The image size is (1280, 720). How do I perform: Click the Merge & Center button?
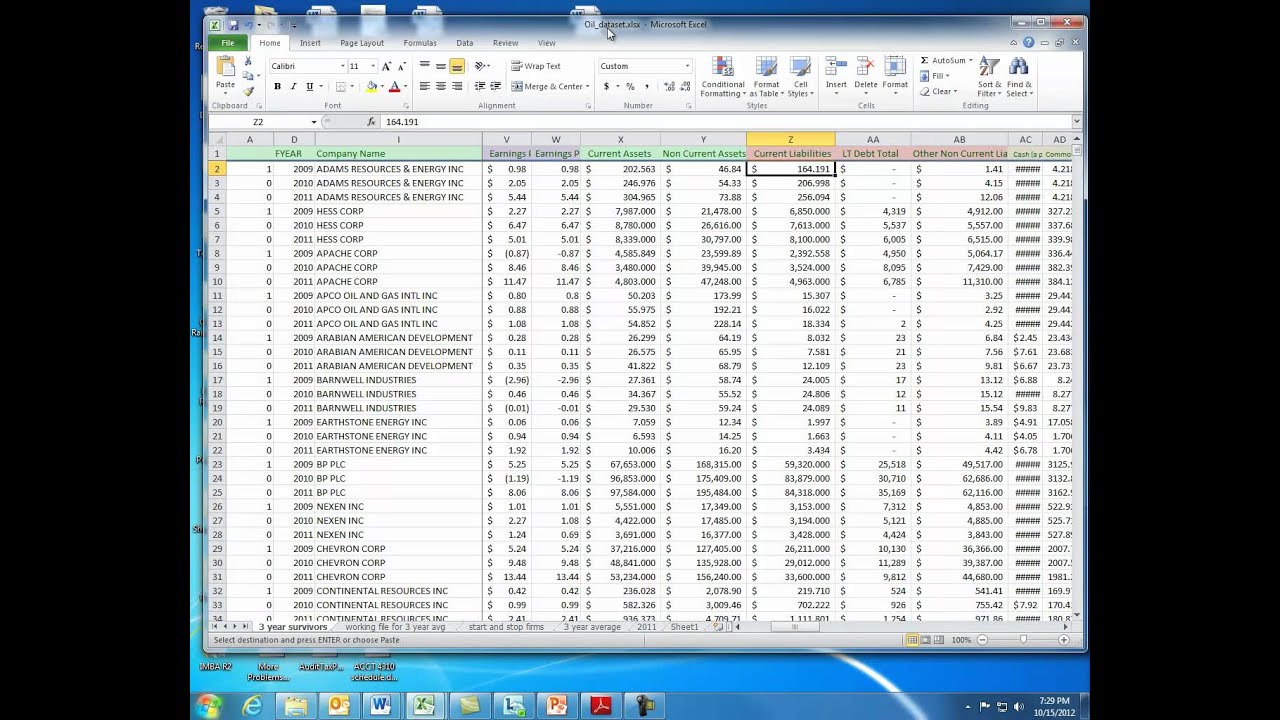tap(548, 87)
